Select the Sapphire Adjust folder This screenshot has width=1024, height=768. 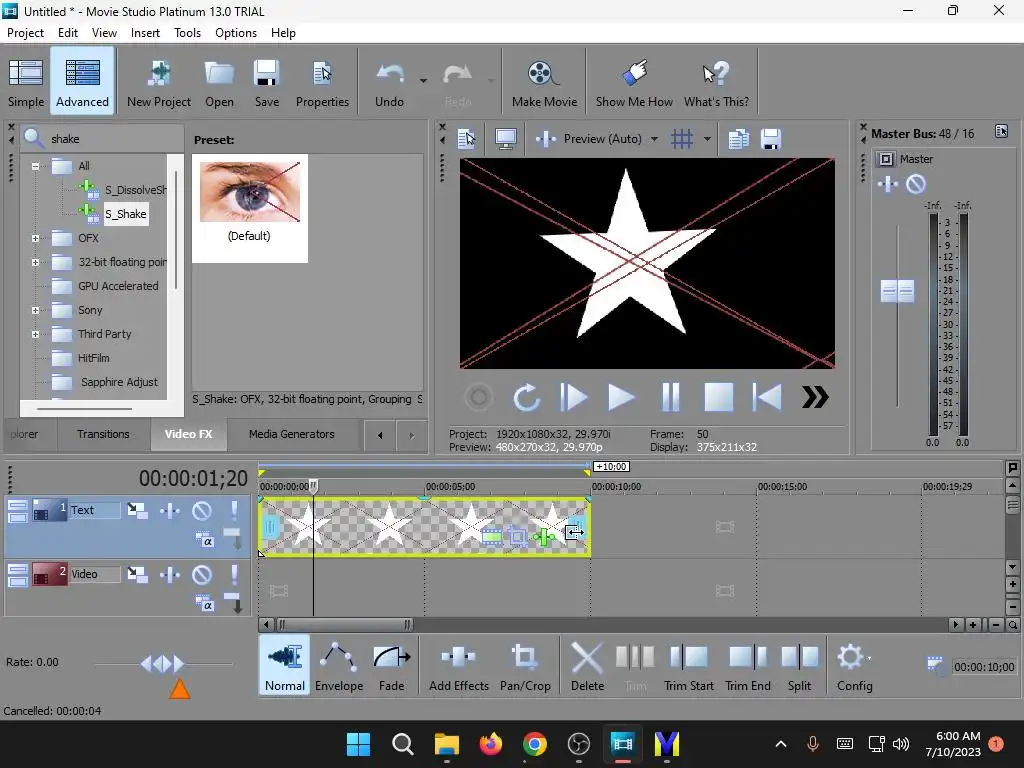coord(119,382)
